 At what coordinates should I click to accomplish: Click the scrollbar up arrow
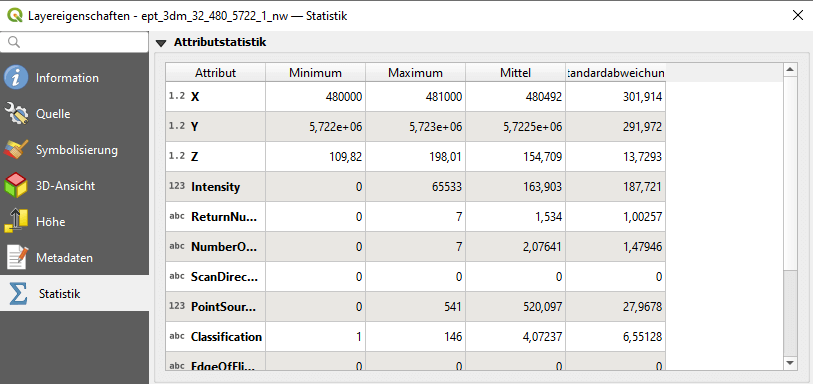coord(789,69)
